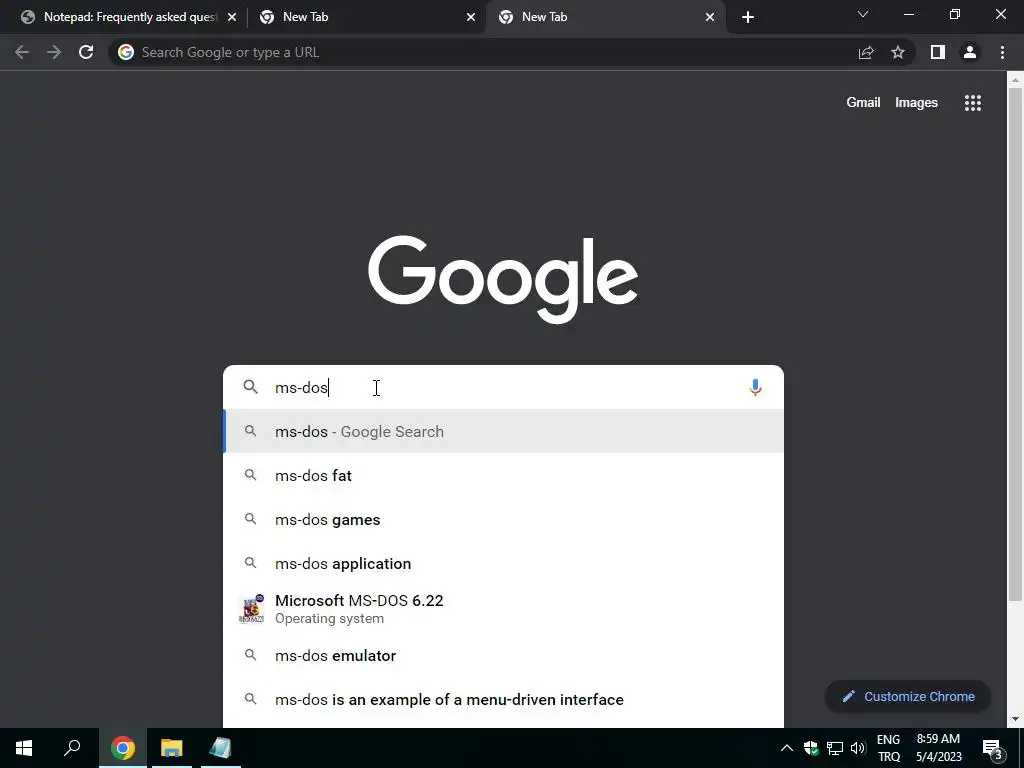Bookmark this tab with the star icon

click(x=898, y=52)
